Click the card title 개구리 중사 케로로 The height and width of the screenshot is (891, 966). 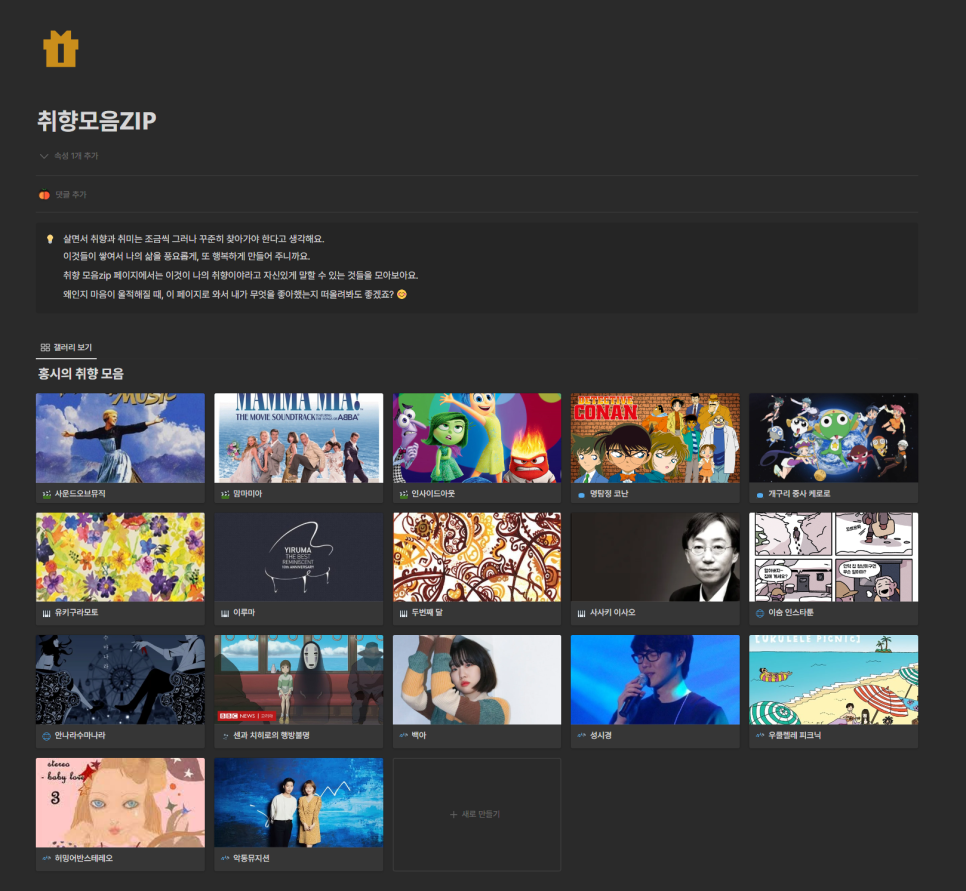[x=799, y=494]
